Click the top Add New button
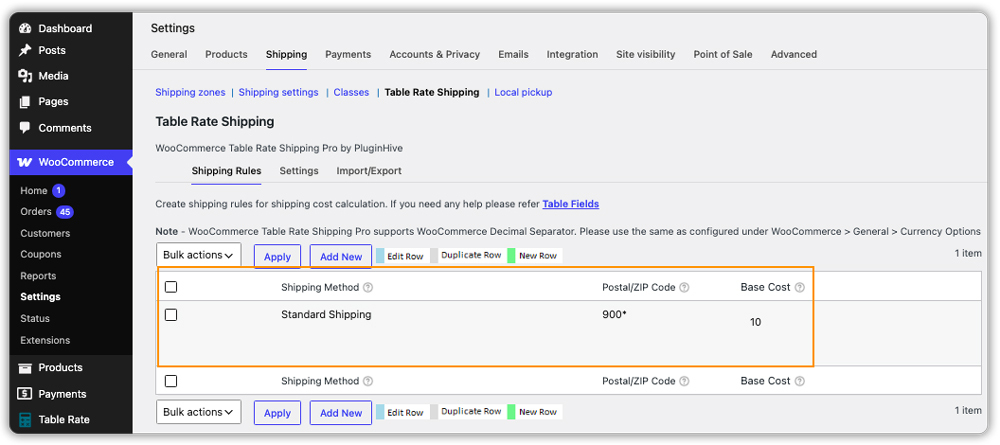Screen dimensions: 1000x445 (341, 256)
